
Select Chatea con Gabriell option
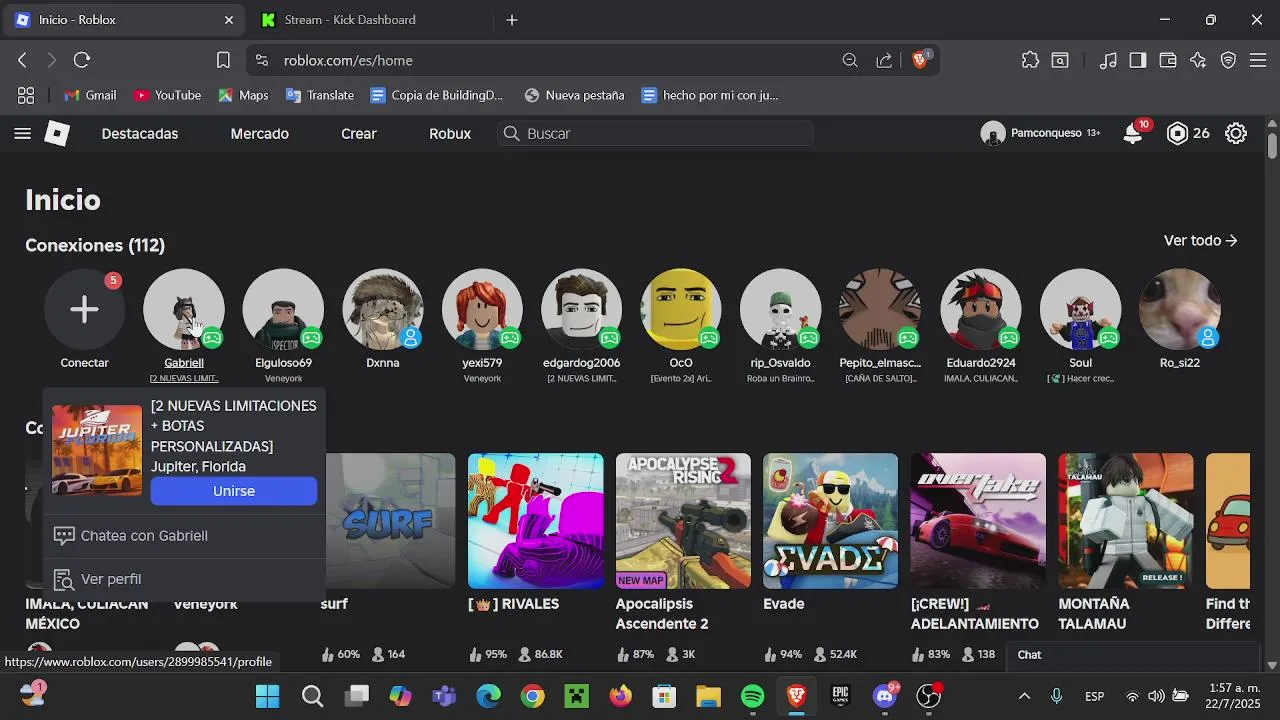click(x=184, y=536)
